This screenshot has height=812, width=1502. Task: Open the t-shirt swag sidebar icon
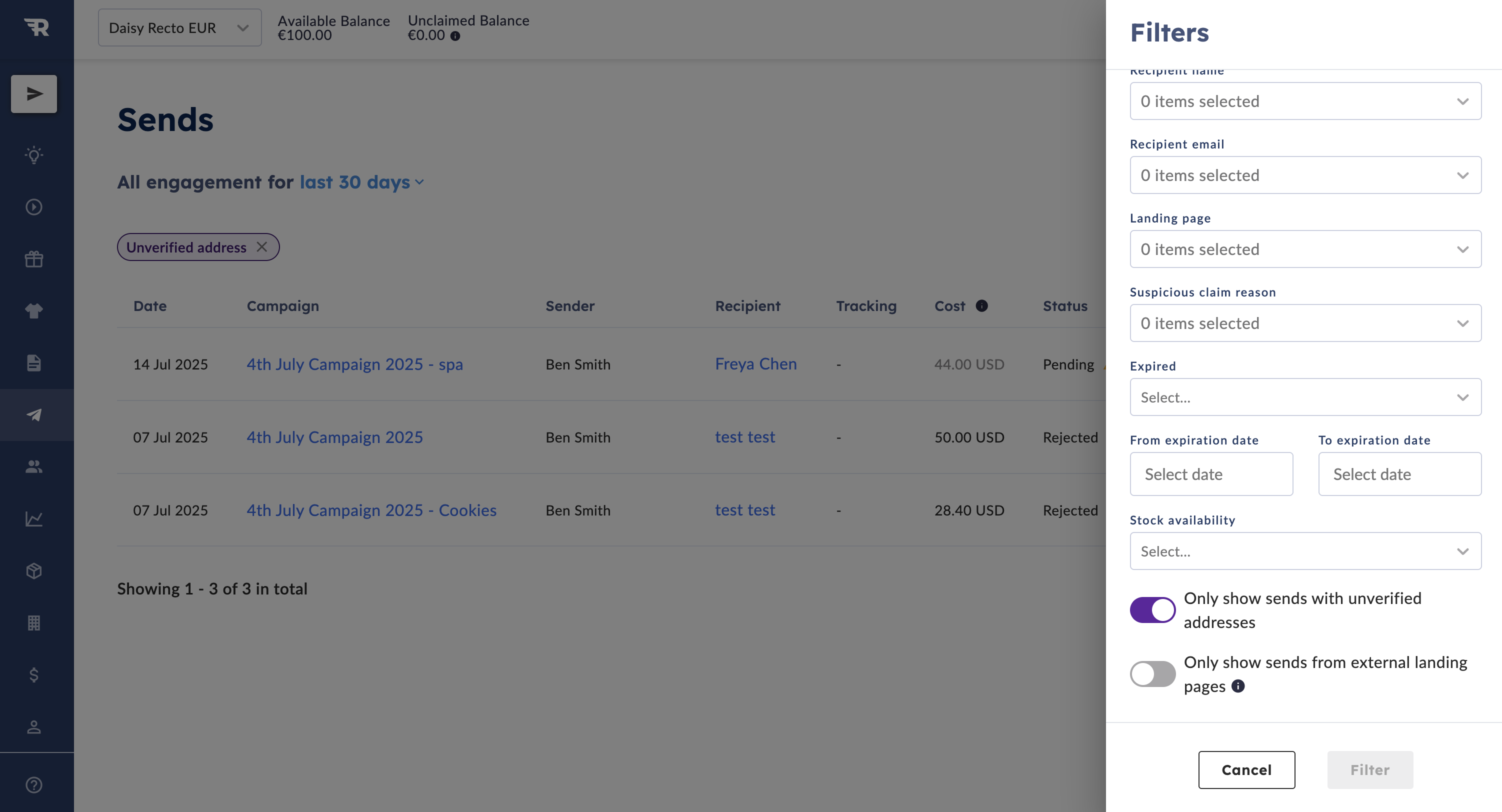(34, 310)
